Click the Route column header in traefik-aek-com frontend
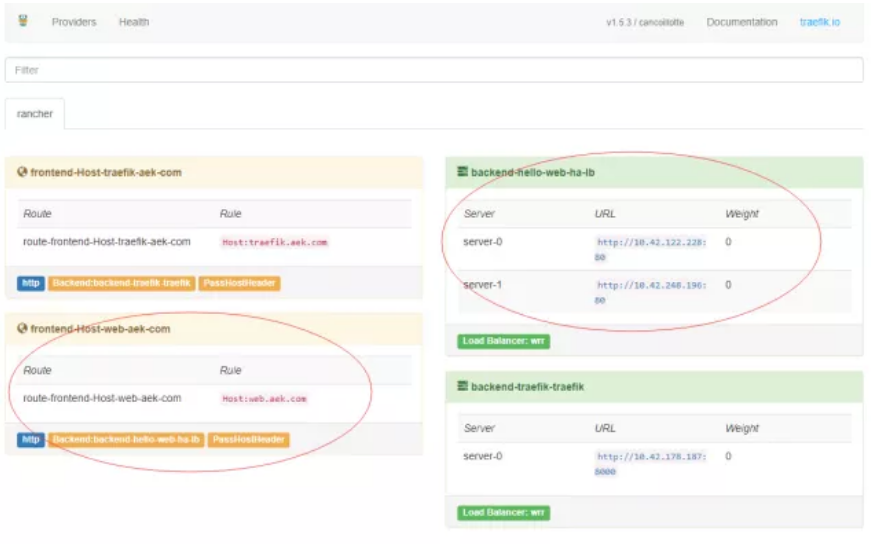871x544 pixels. click(37, 214)
